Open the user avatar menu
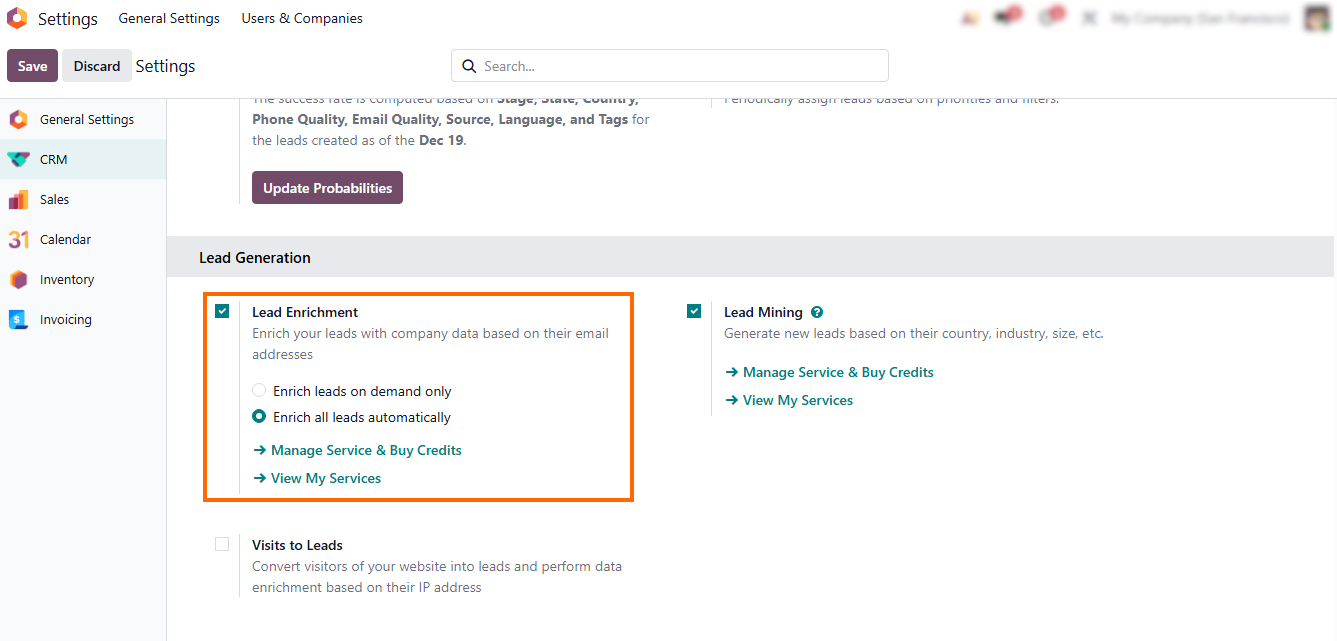 pyautogui.click(x=1315, y=18)
